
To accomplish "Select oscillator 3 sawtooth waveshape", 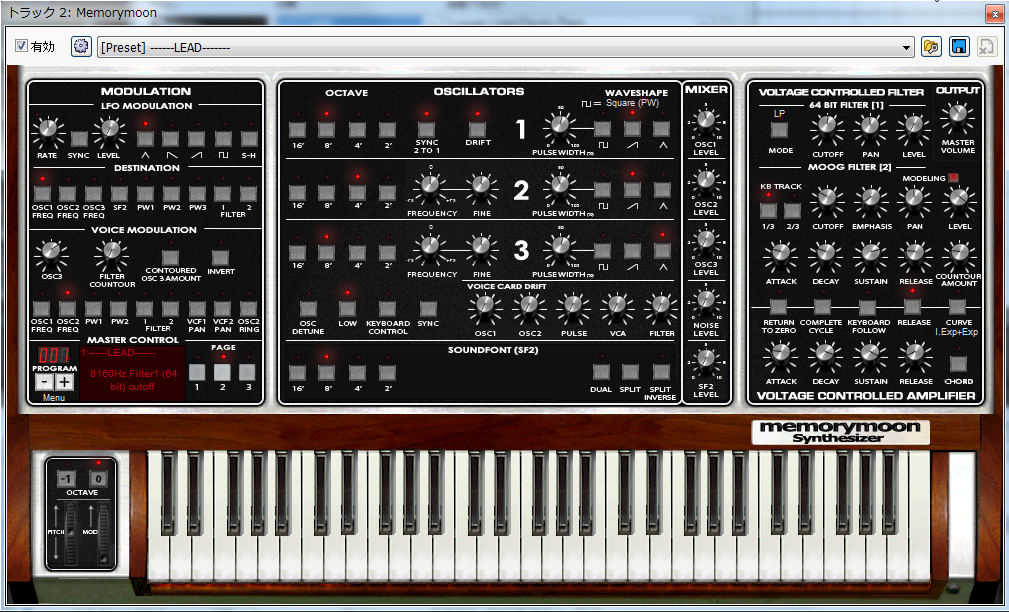I will (633, 250).
